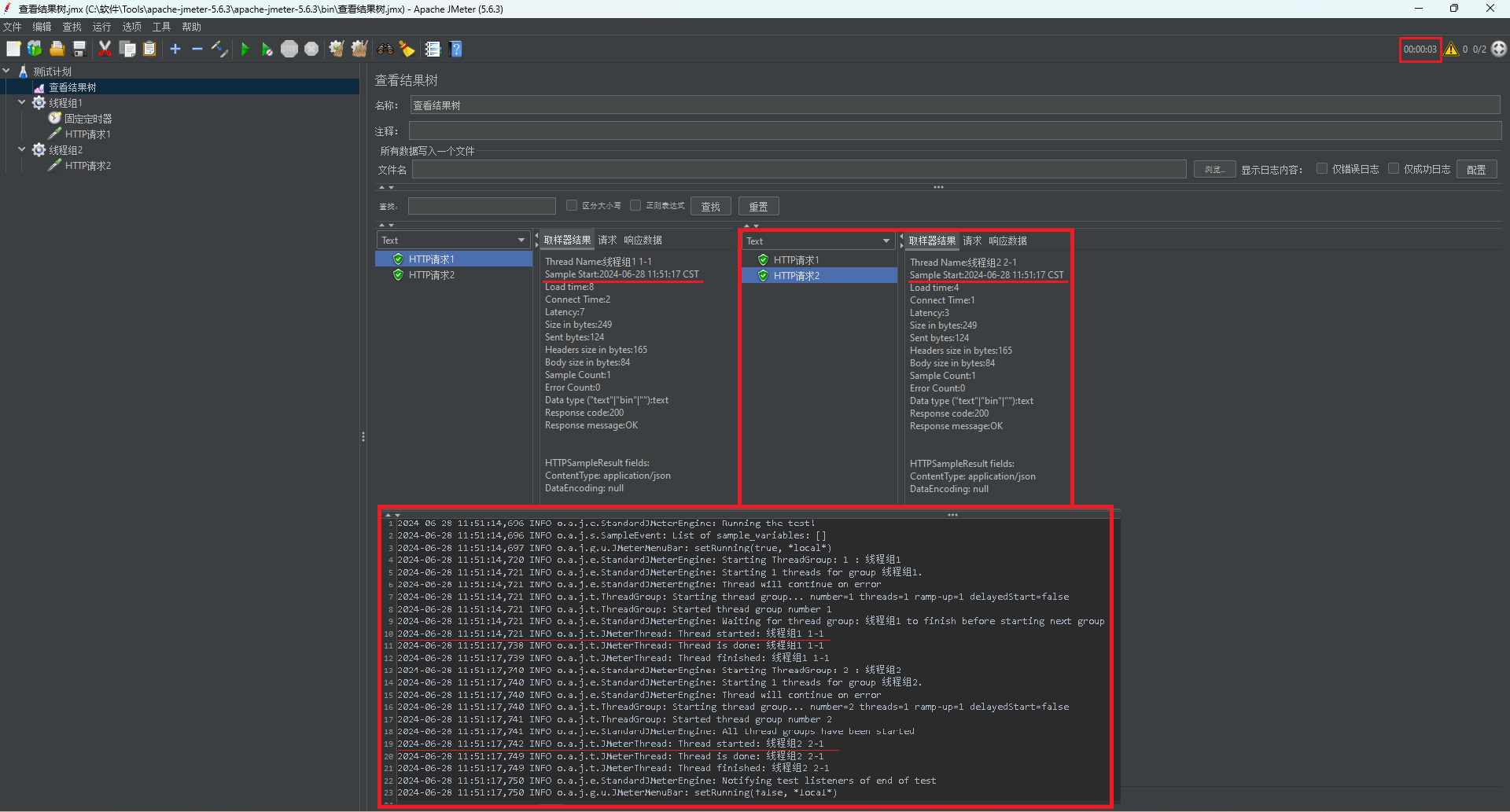1510x812 pixels.
Task: Select HTTP请求1 in left results list
Action: tap(454, 259)
